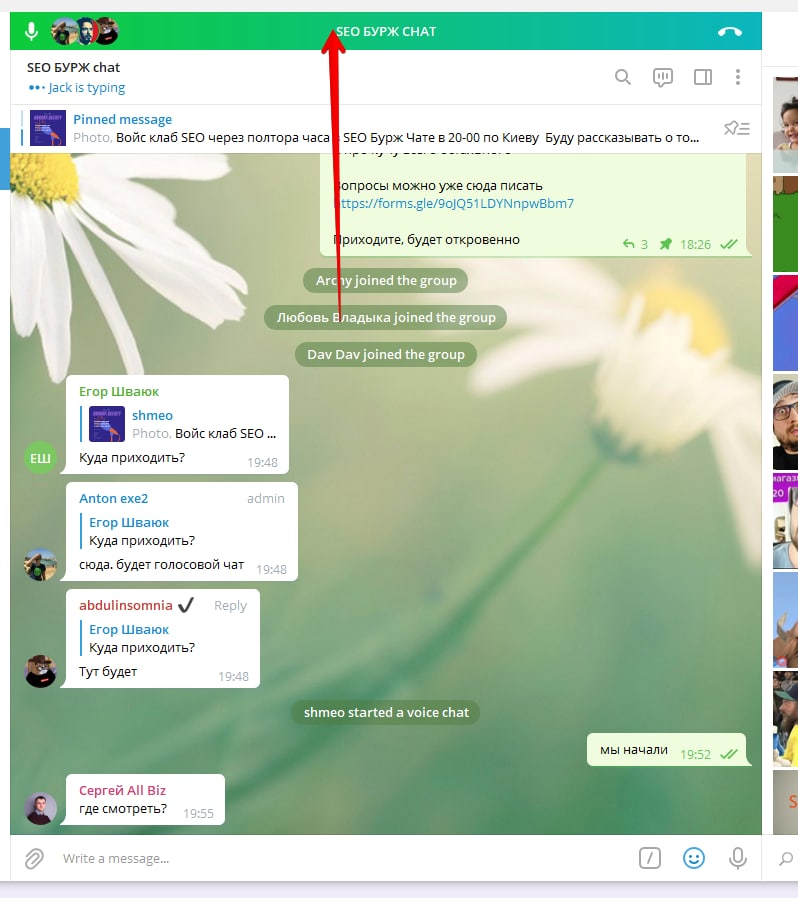Open Сергей All Biz avatar
The width and height of the screenshot is (798, 898).
click(x=40, y=809)
